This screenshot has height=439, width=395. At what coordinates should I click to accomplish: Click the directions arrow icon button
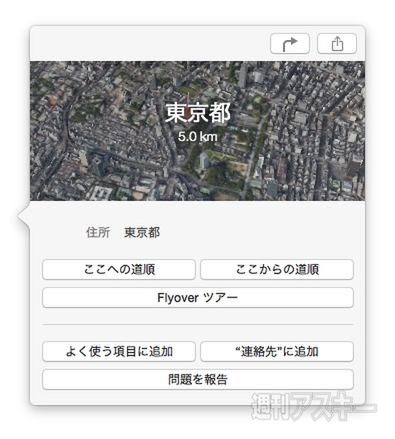(x=290, y=44)
